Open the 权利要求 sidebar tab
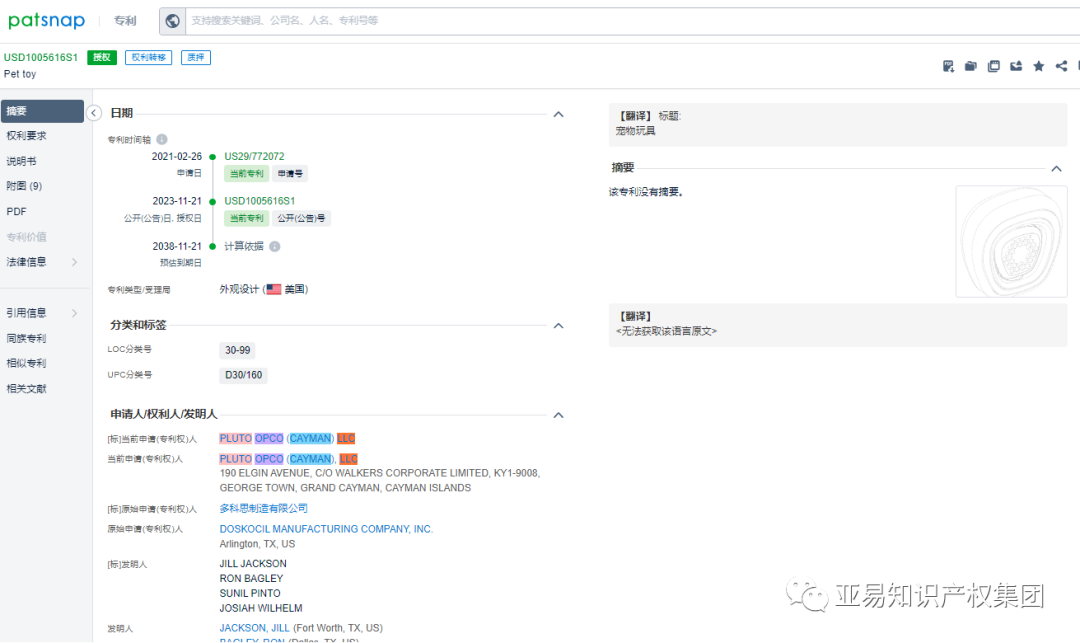Image resolution: width=1080 pixels, height=643 pixels. point(42,136)
